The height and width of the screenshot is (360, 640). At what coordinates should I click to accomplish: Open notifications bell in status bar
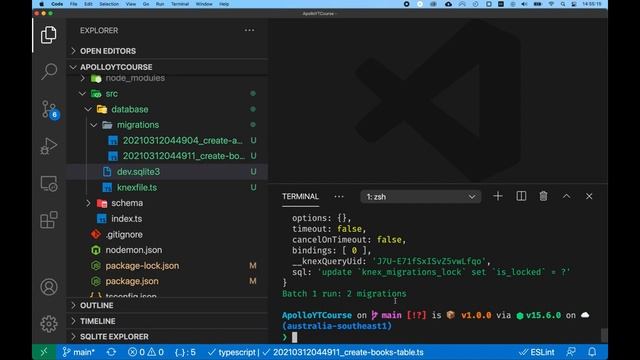592,352
